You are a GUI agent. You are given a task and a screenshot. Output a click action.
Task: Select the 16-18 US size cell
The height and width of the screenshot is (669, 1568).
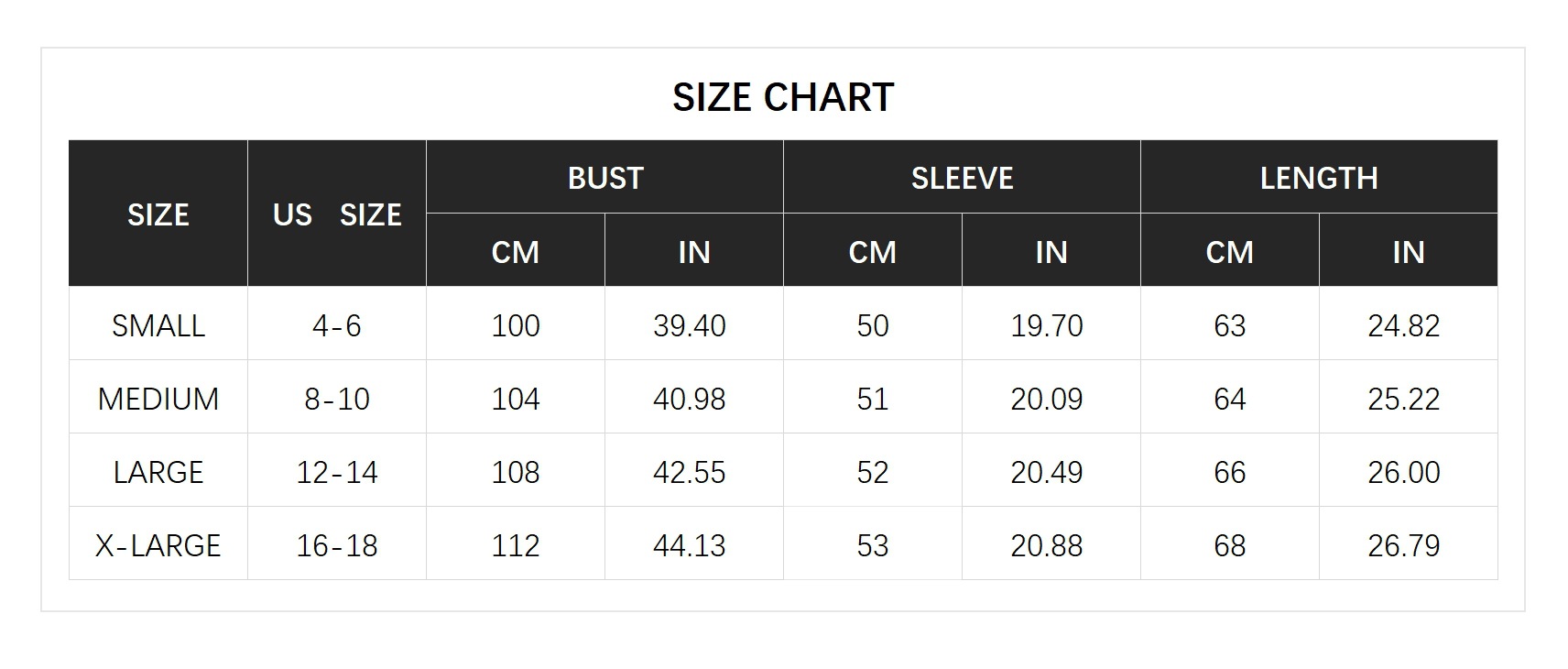337,545
